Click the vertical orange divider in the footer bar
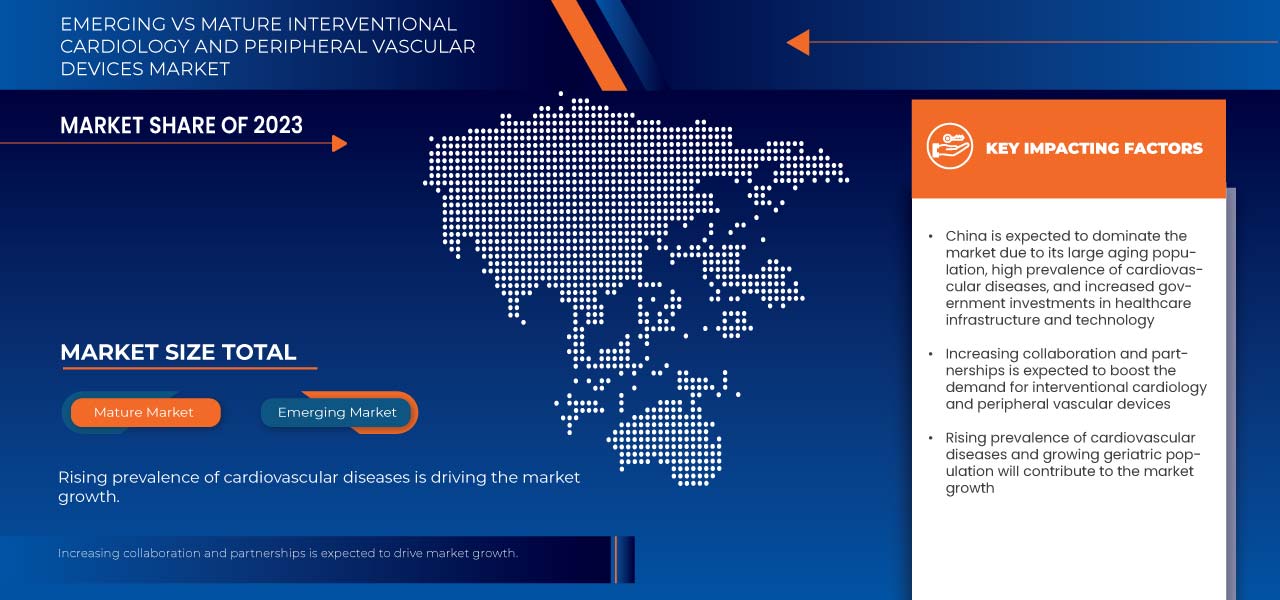Screen dimensions: 1280x600 (616, 559)
